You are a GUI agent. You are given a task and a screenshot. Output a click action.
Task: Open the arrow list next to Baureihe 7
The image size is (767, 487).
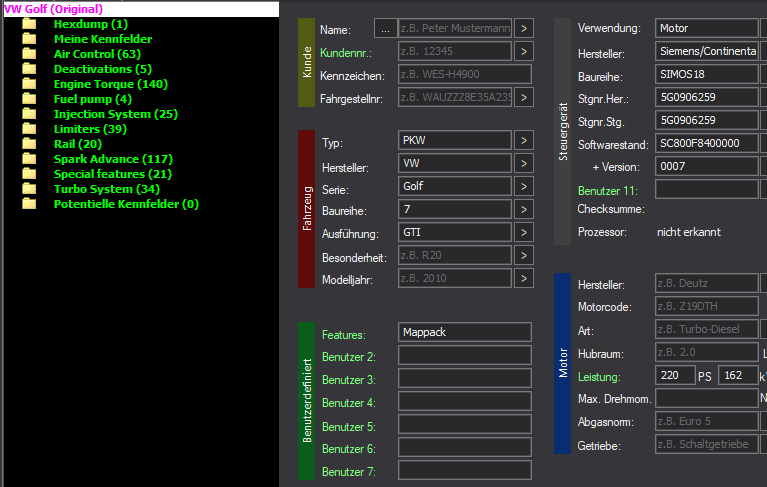point(524,209)
